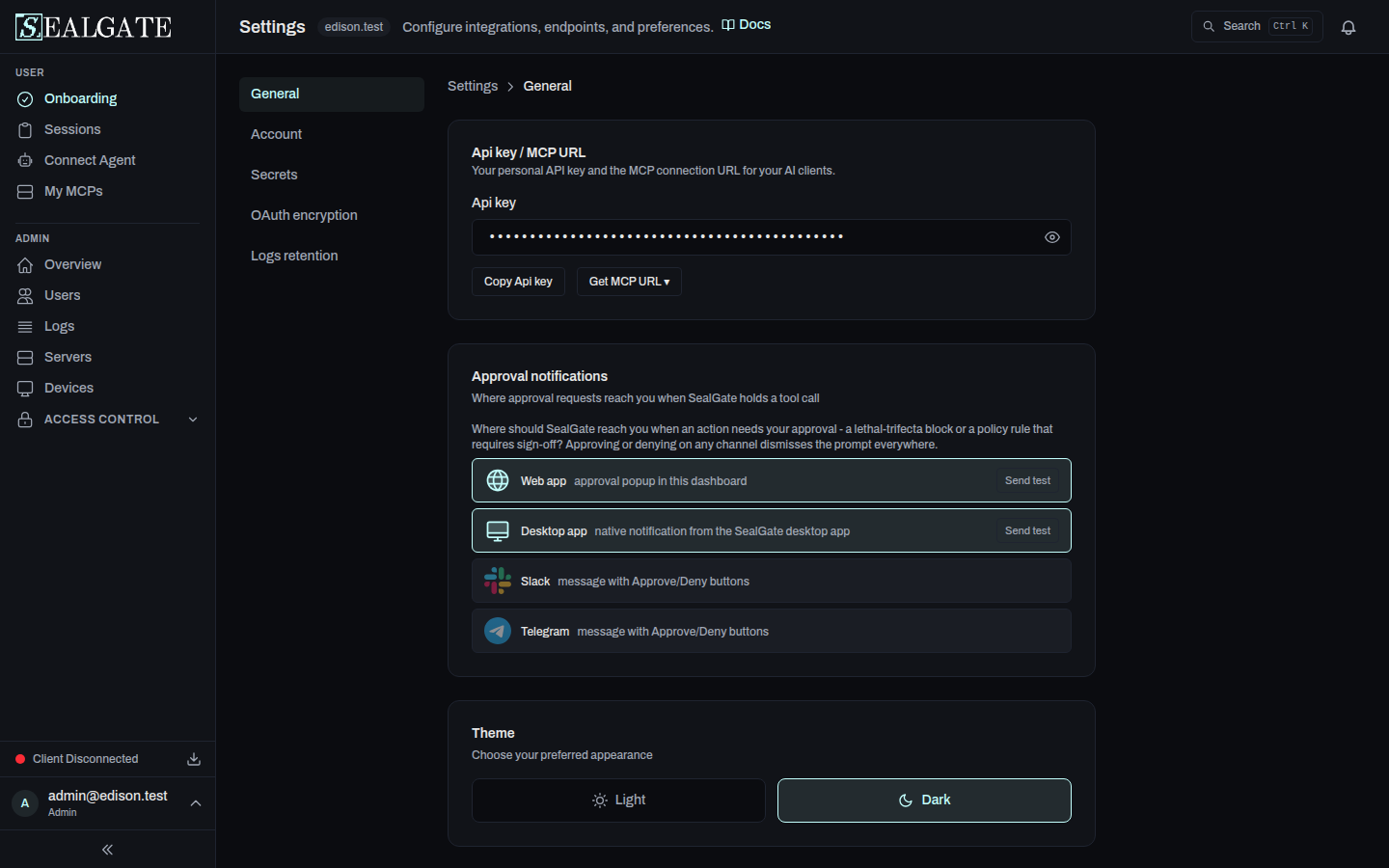This screenshot has width=1389, height=868.
Task: Click the My MCPs server icon
Action: 25,192
